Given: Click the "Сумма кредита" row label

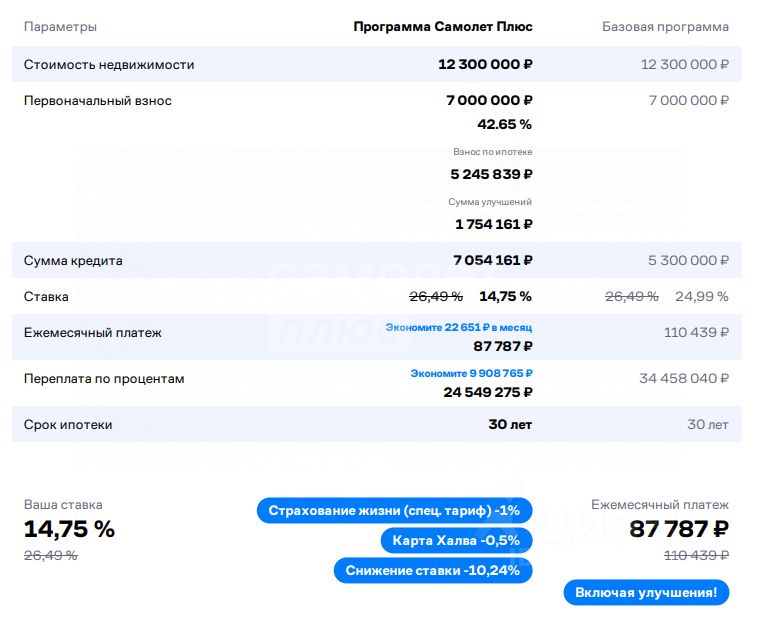Looking at the screenshot, I should click(73, 260).
